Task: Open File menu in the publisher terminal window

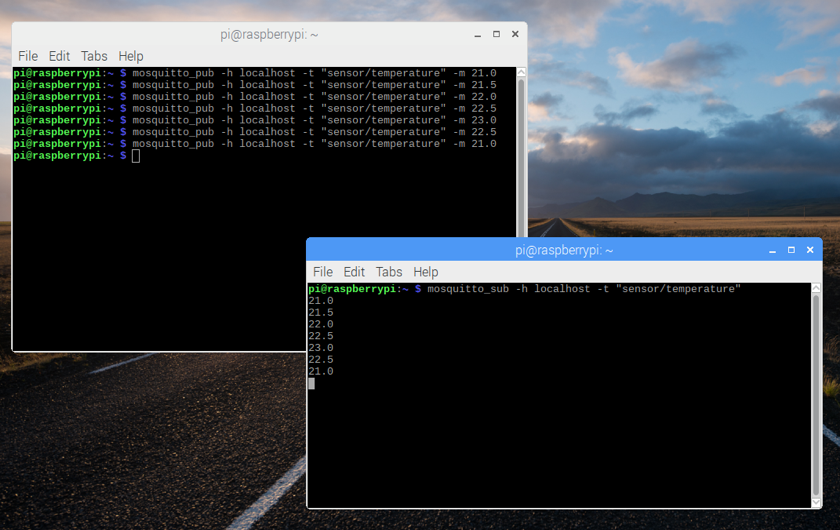Action: (28, 56)
